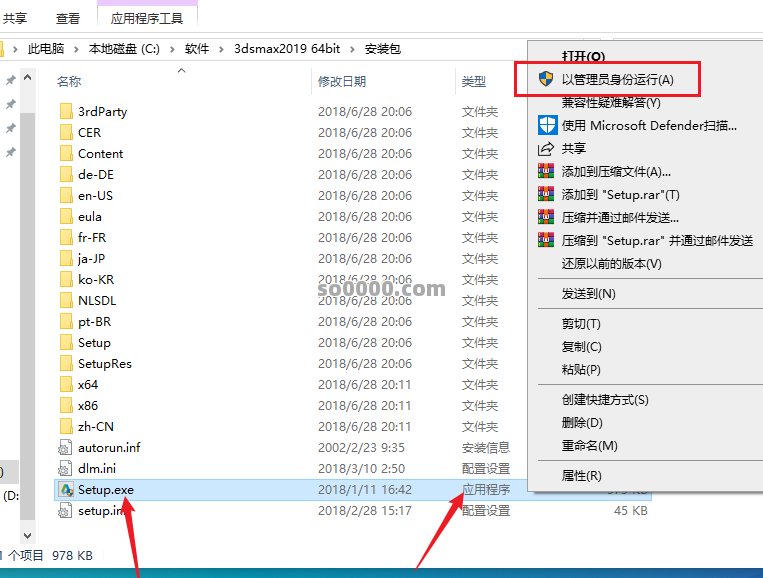Choose 添加到 "Setup.rar"(T) entry
Screen dimensions: 763x578
620,195
